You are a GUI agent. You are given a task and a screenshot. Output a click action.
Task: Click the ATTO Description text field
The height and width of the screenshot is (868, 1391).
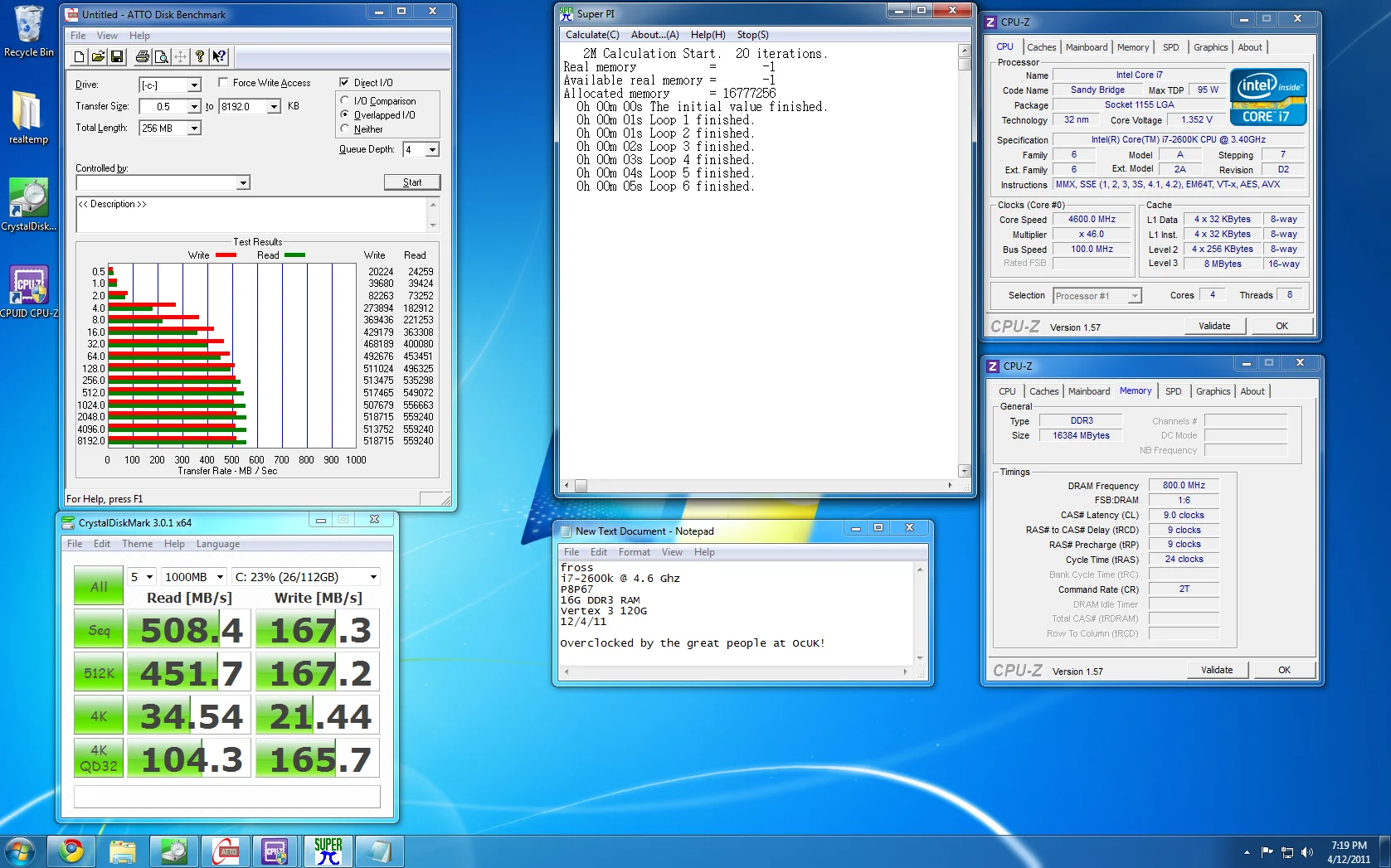251,215
